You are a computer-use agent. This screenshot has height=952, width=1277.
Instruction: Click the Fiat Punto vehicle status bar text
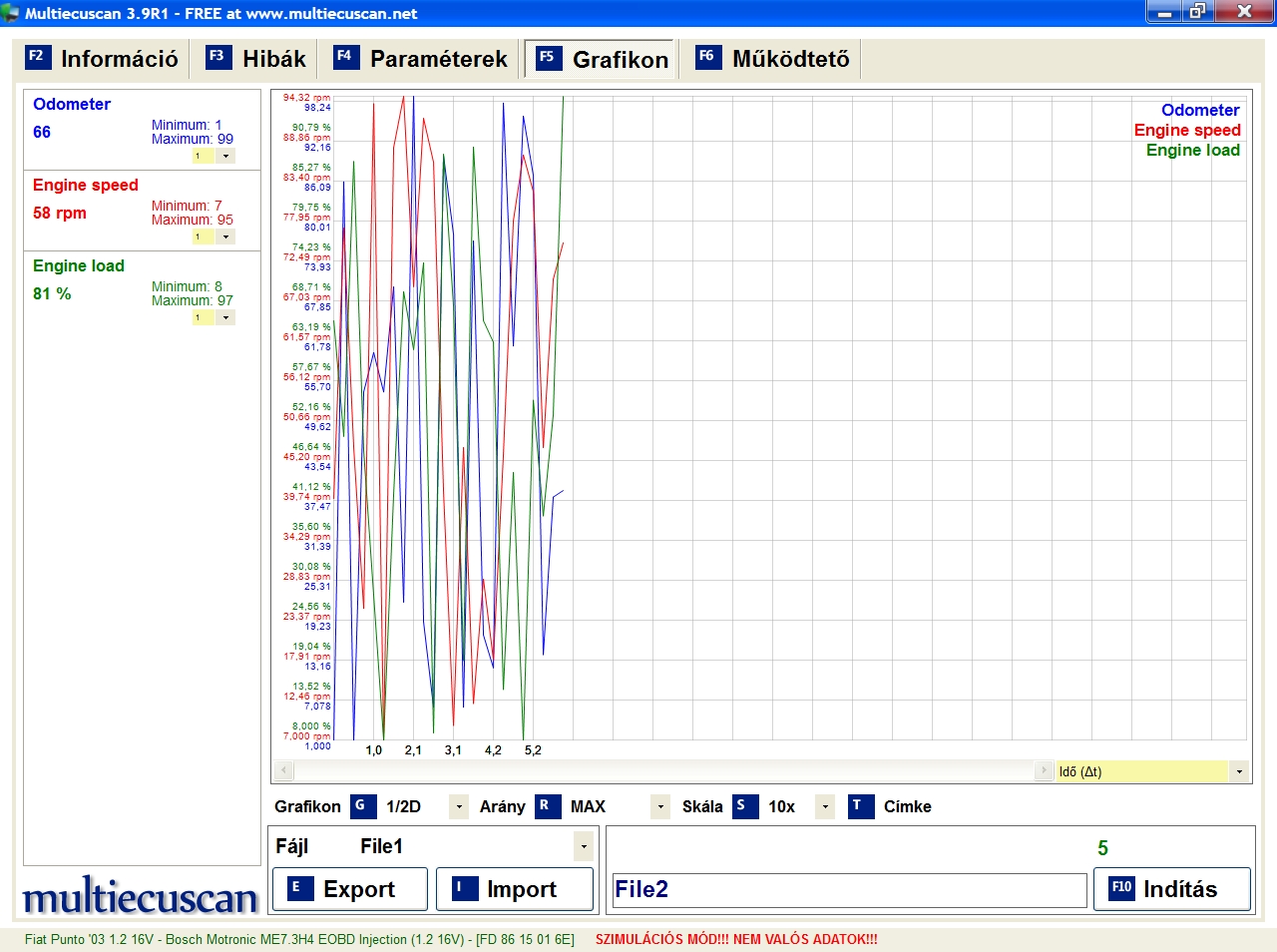pos(299,939)
